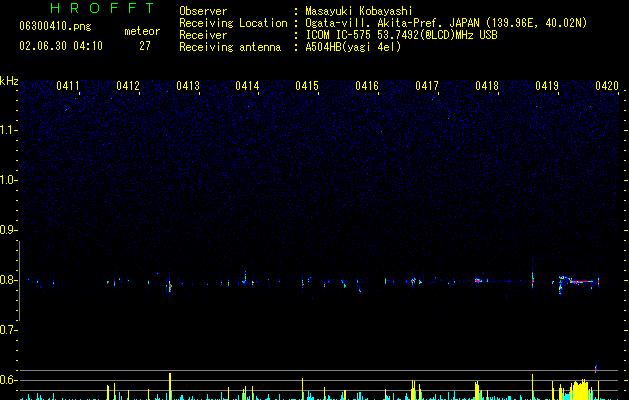
Task: Click the date stamp 02.06.30 04:10
Action: coord(61,46)
